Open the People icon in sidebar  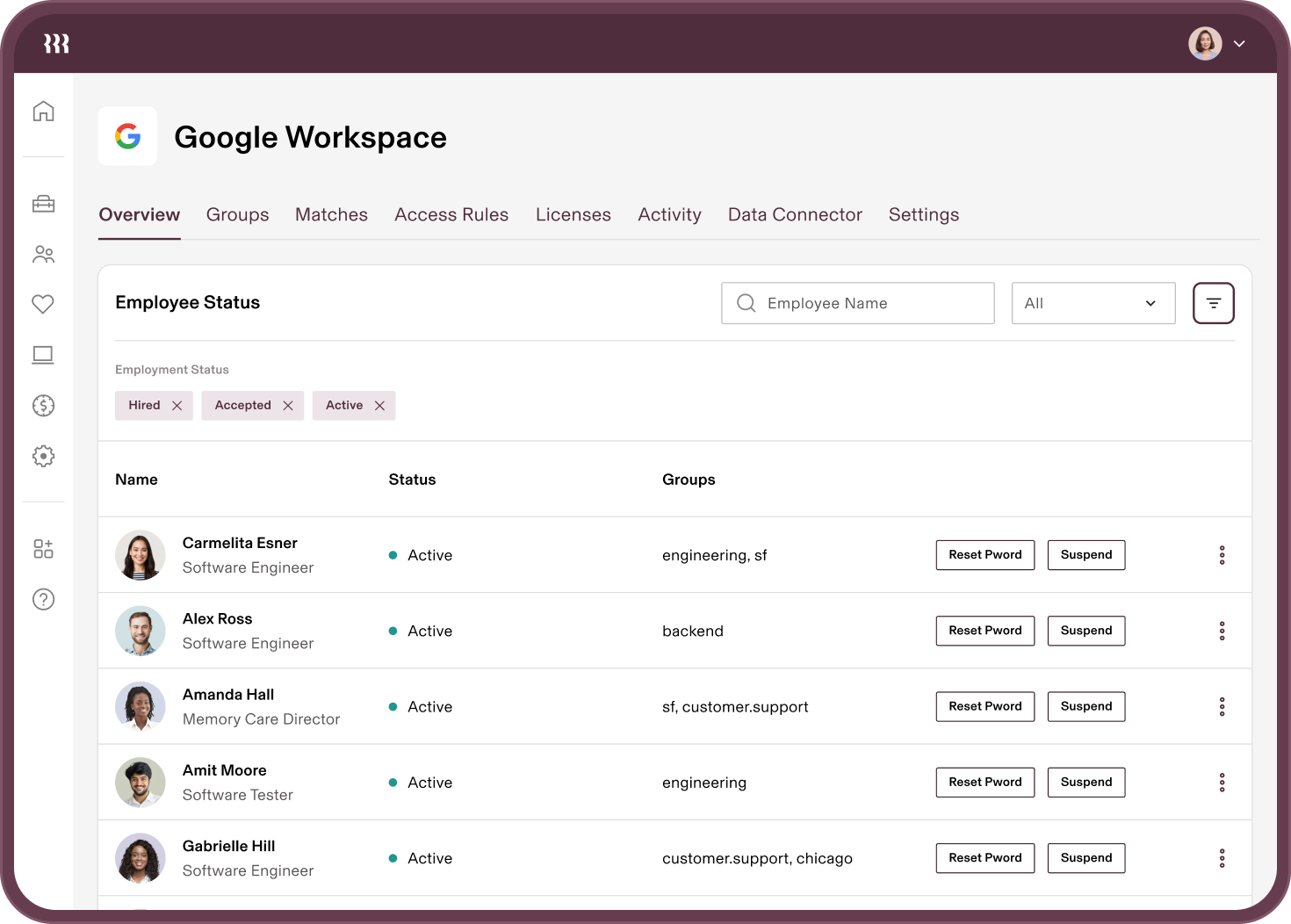click(43, 255)
